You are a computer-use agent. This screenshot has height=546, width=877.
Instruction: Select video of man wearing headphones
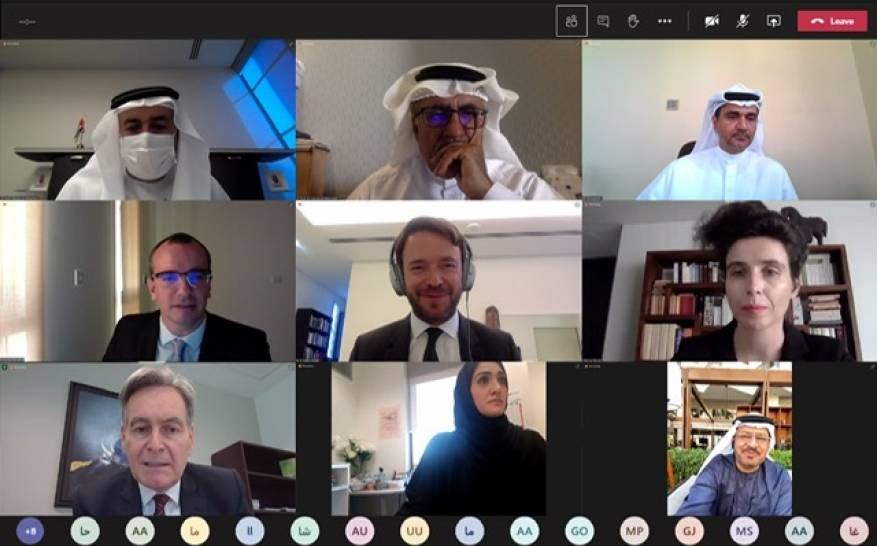(x=438, y=281)
